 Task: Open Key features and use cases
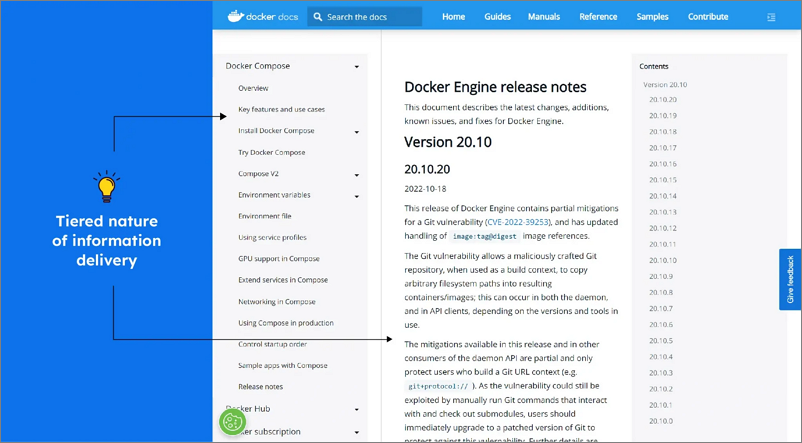pos(281,109)
